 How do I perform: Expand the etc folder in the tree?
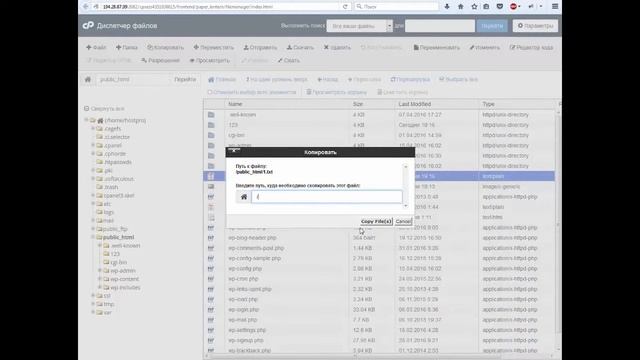click(x=93, y=204)
